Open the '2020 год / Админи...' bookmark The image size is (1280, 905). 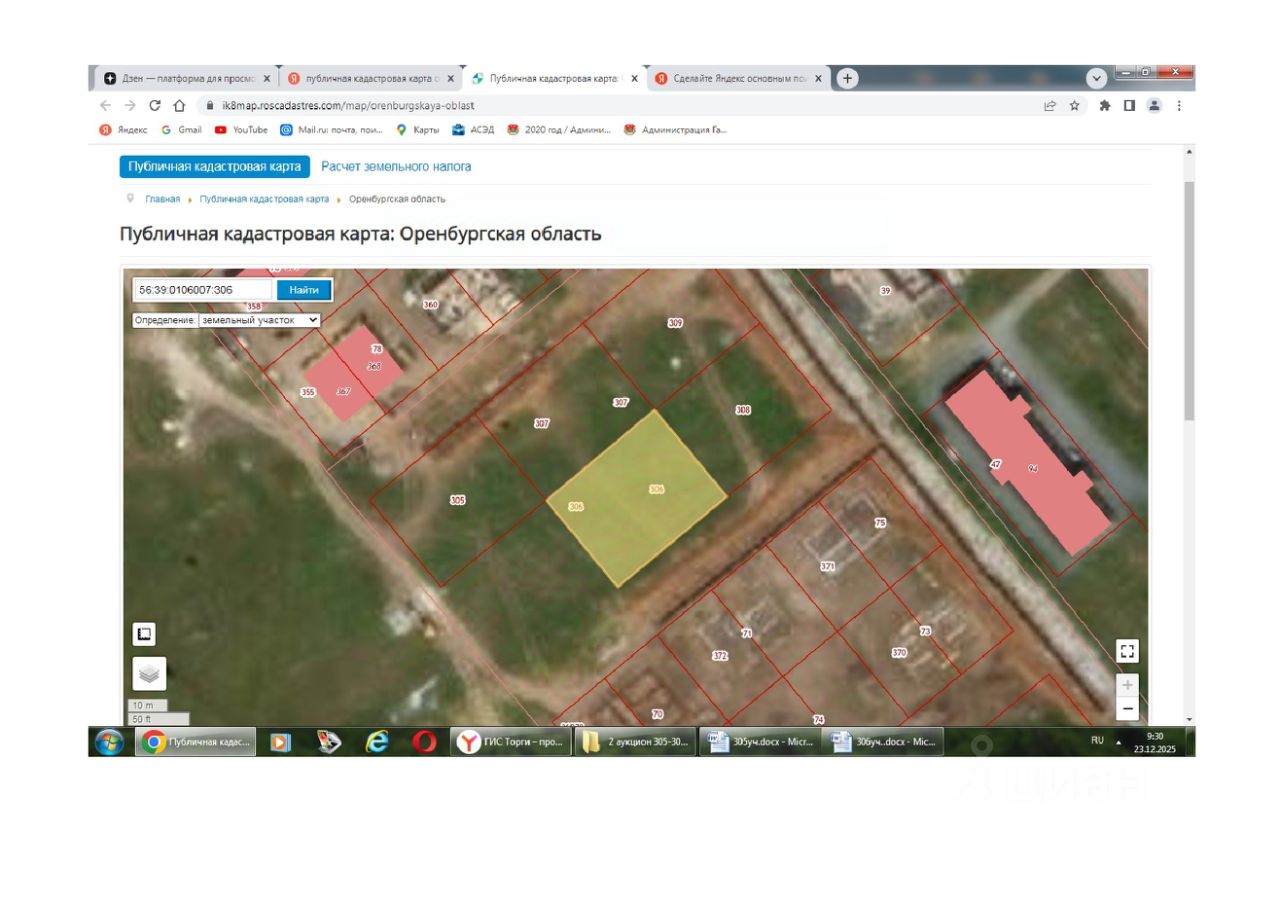[559, 130]
